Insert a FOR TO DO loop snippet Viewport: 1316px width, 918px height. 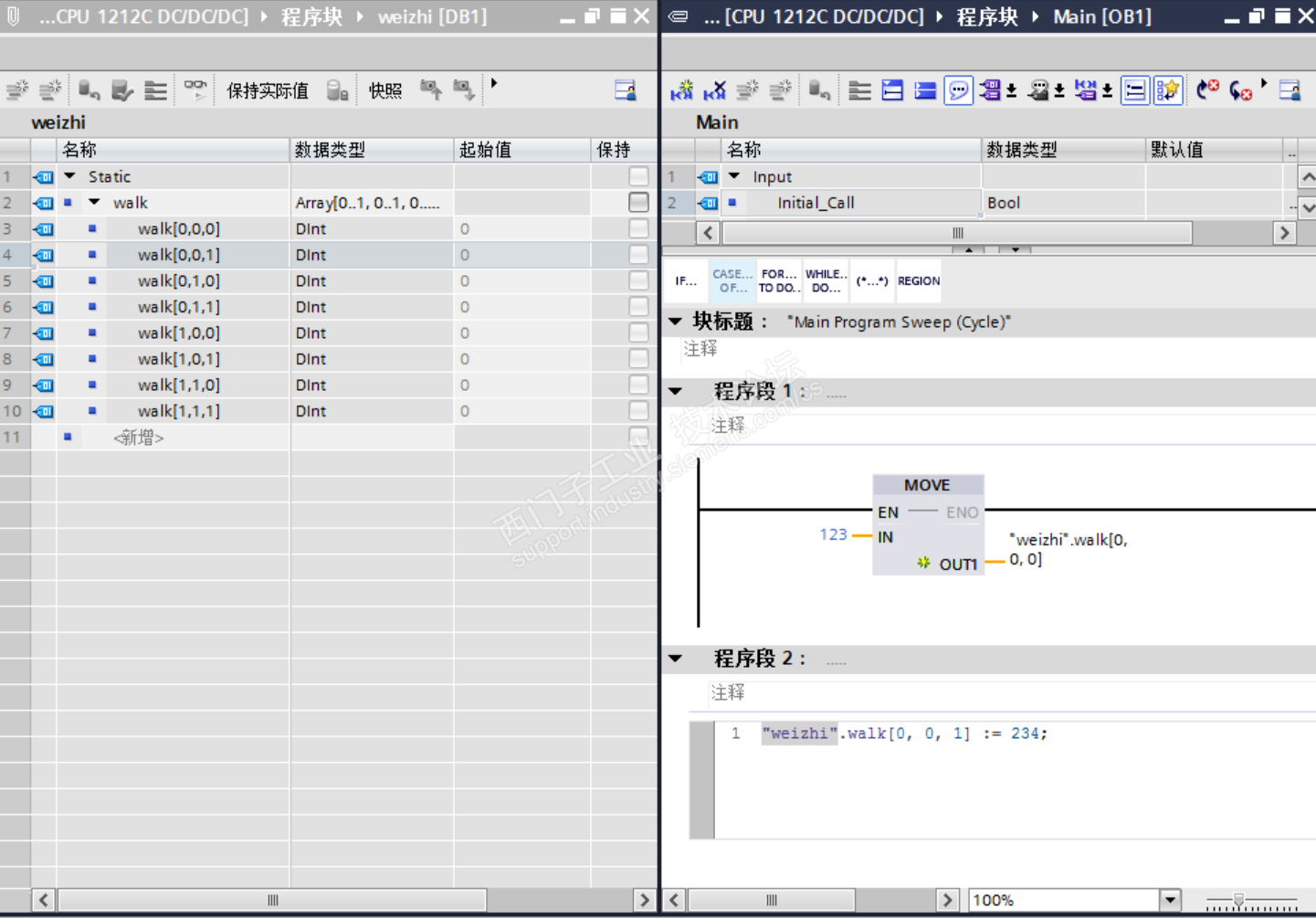(x=779, y=281)
